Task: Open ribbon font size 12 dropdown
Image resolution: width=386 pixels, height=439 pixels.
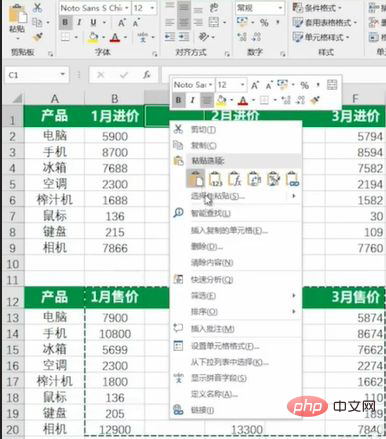Action: pos(152,8)
